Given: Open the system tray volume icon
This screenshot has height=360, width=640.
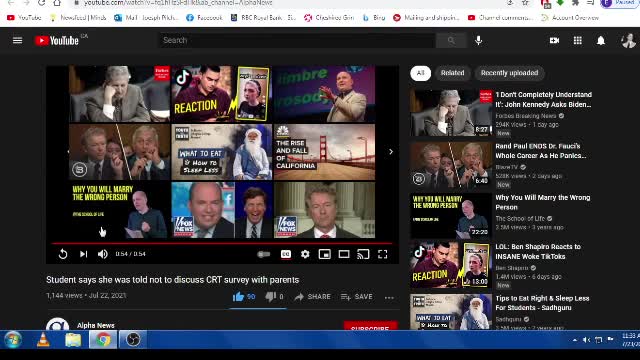Looking at the screenshot, I should 586,340.
